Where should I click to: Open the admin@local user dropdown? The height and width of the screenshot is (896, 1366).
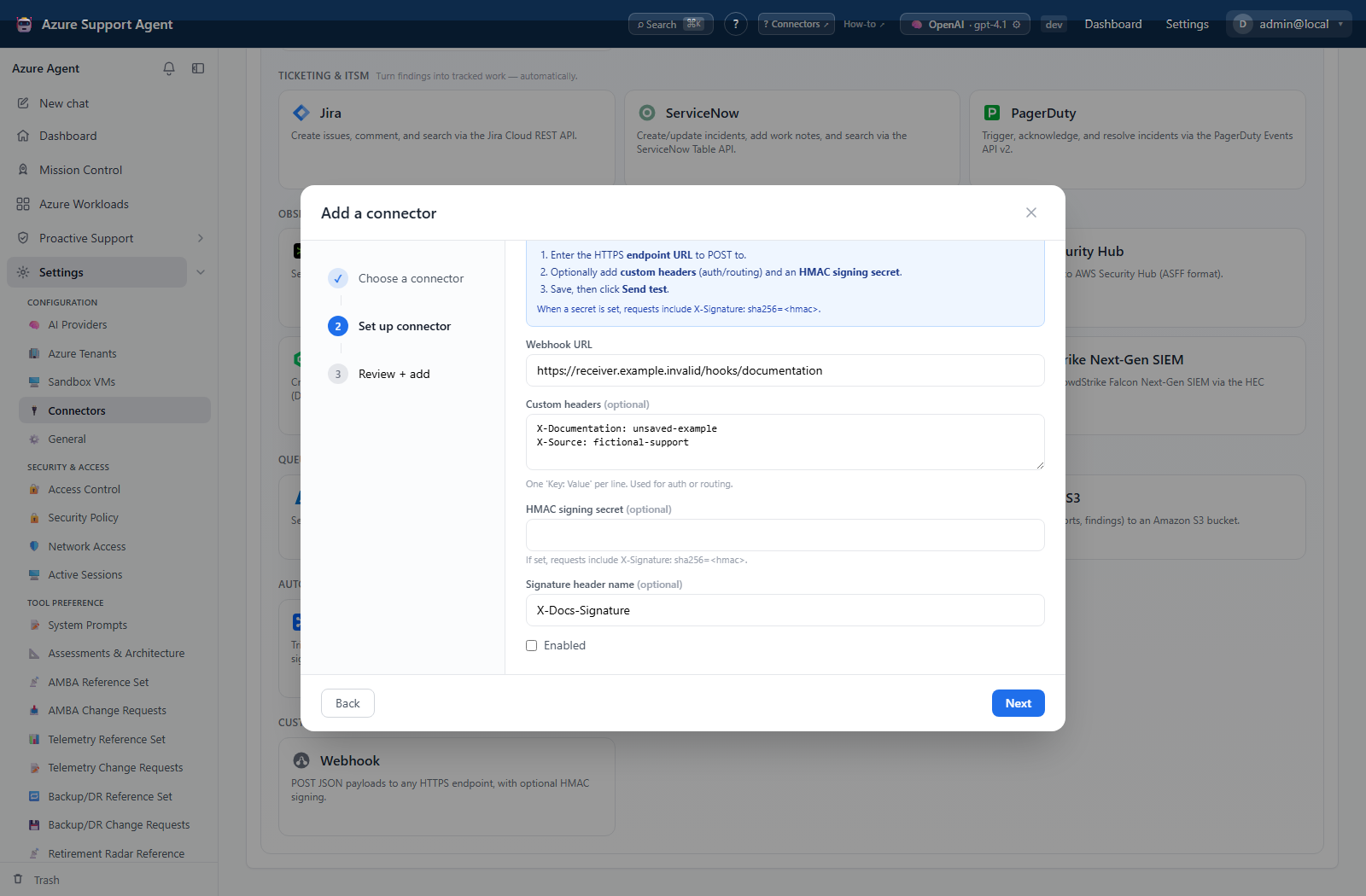pyautogui.click(x=1289, y=24)
